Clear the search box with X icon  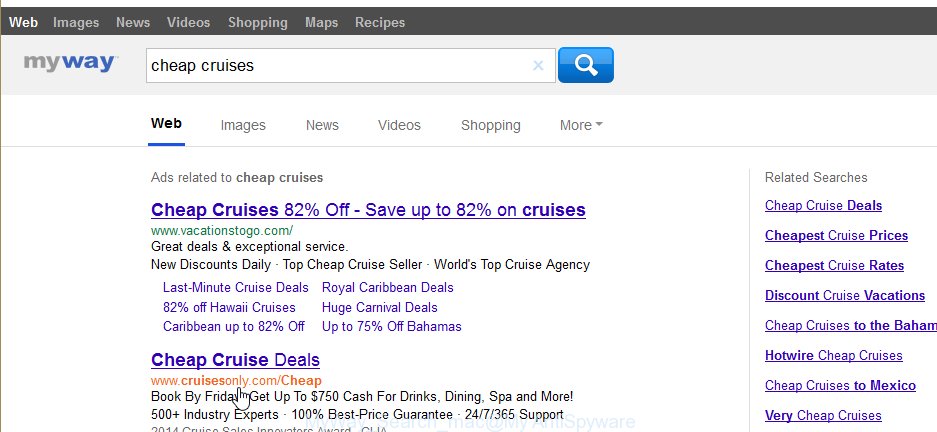[x=538, y=66]
